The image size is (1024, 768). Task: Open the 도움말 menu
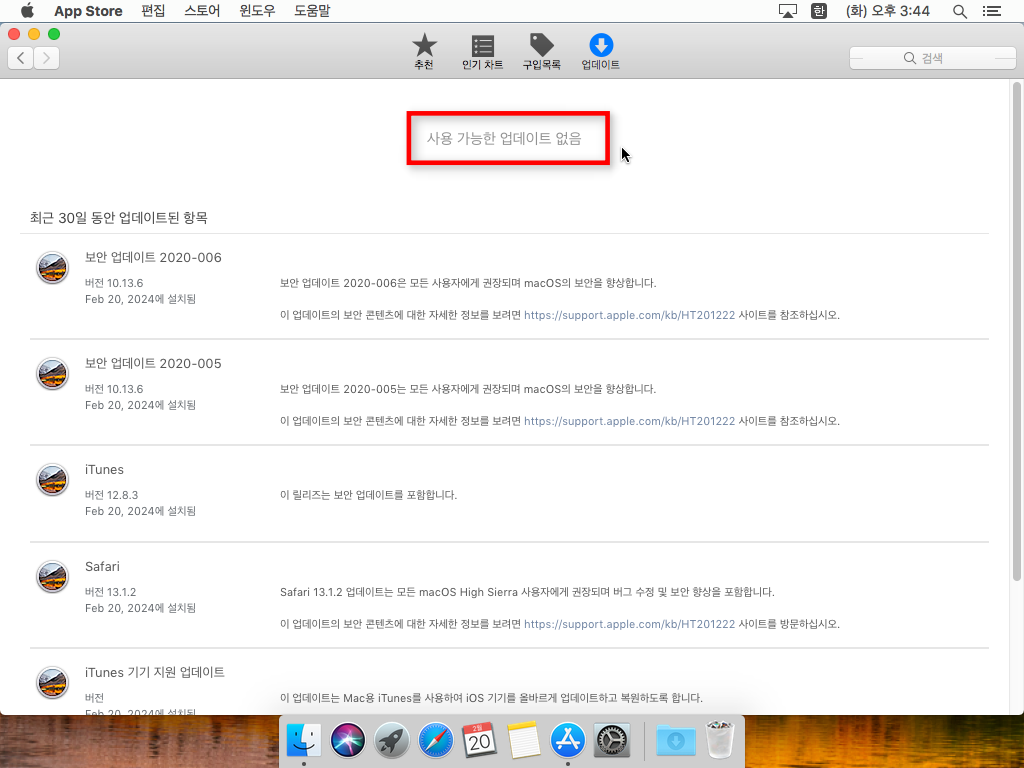click(x=312, y=10)
